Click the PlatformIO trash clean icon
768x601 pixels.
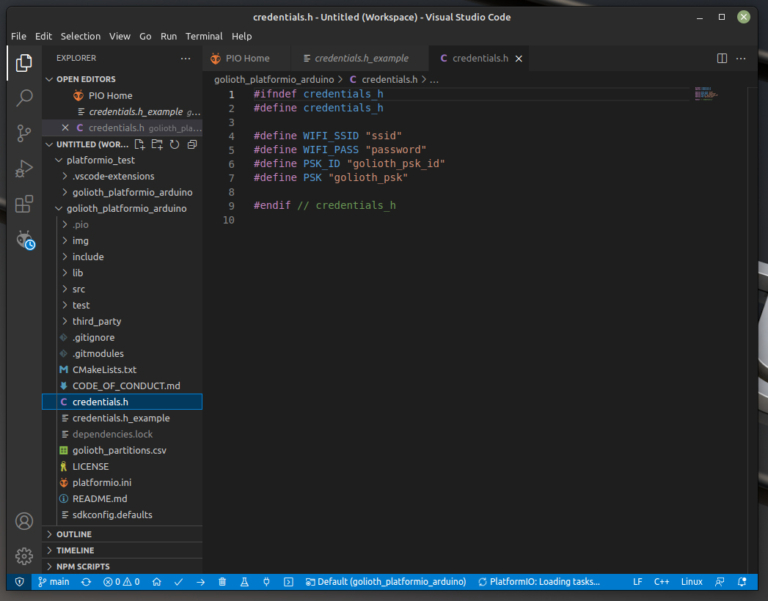pos(222,582)
